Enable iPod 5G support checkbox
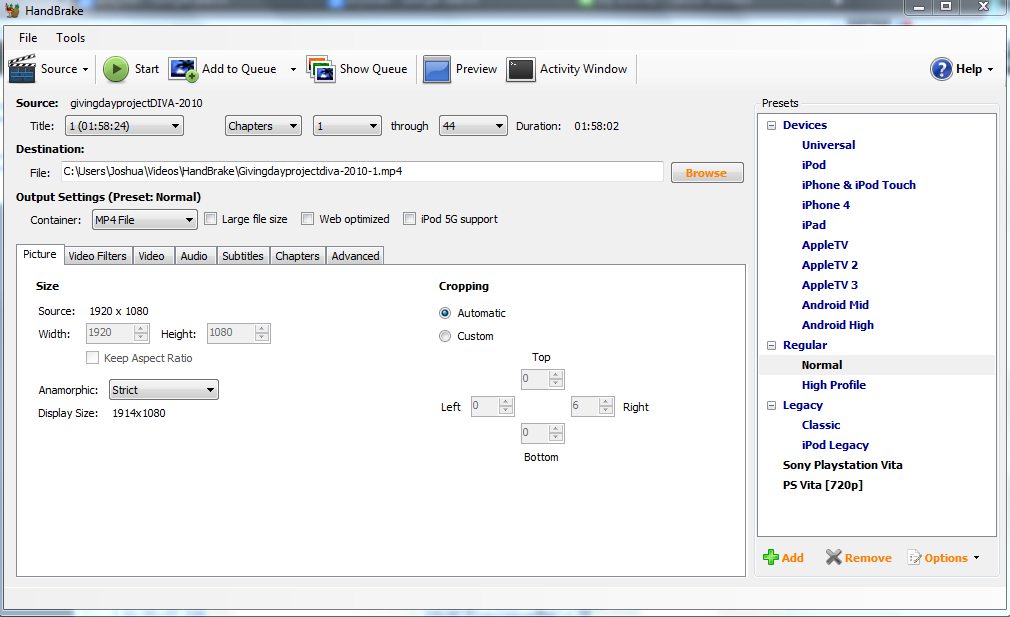The width and height of the screenshot is (1010, 617). pyautogui.click(x=409, y=219)
